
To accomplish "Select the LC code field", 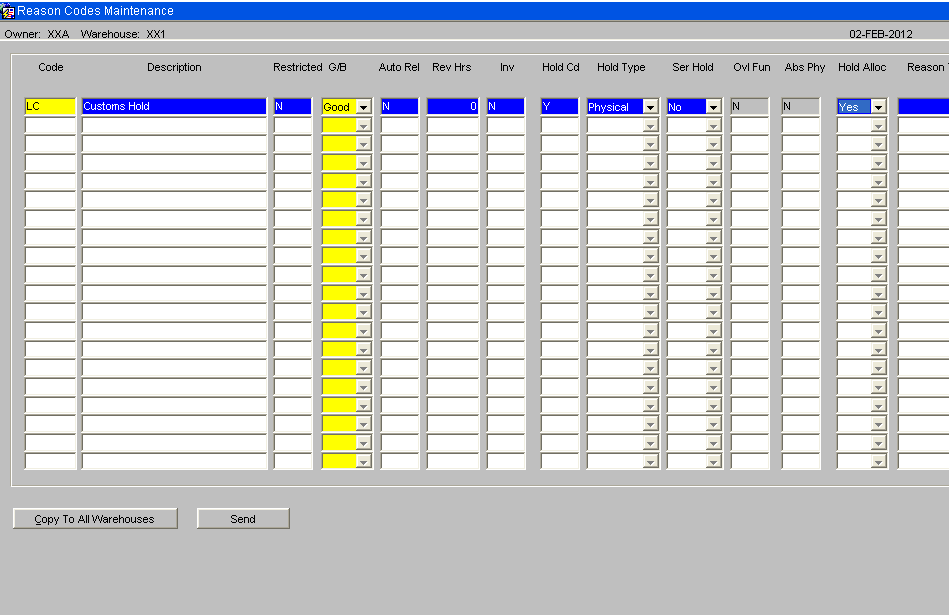I will tap(50, 107).
